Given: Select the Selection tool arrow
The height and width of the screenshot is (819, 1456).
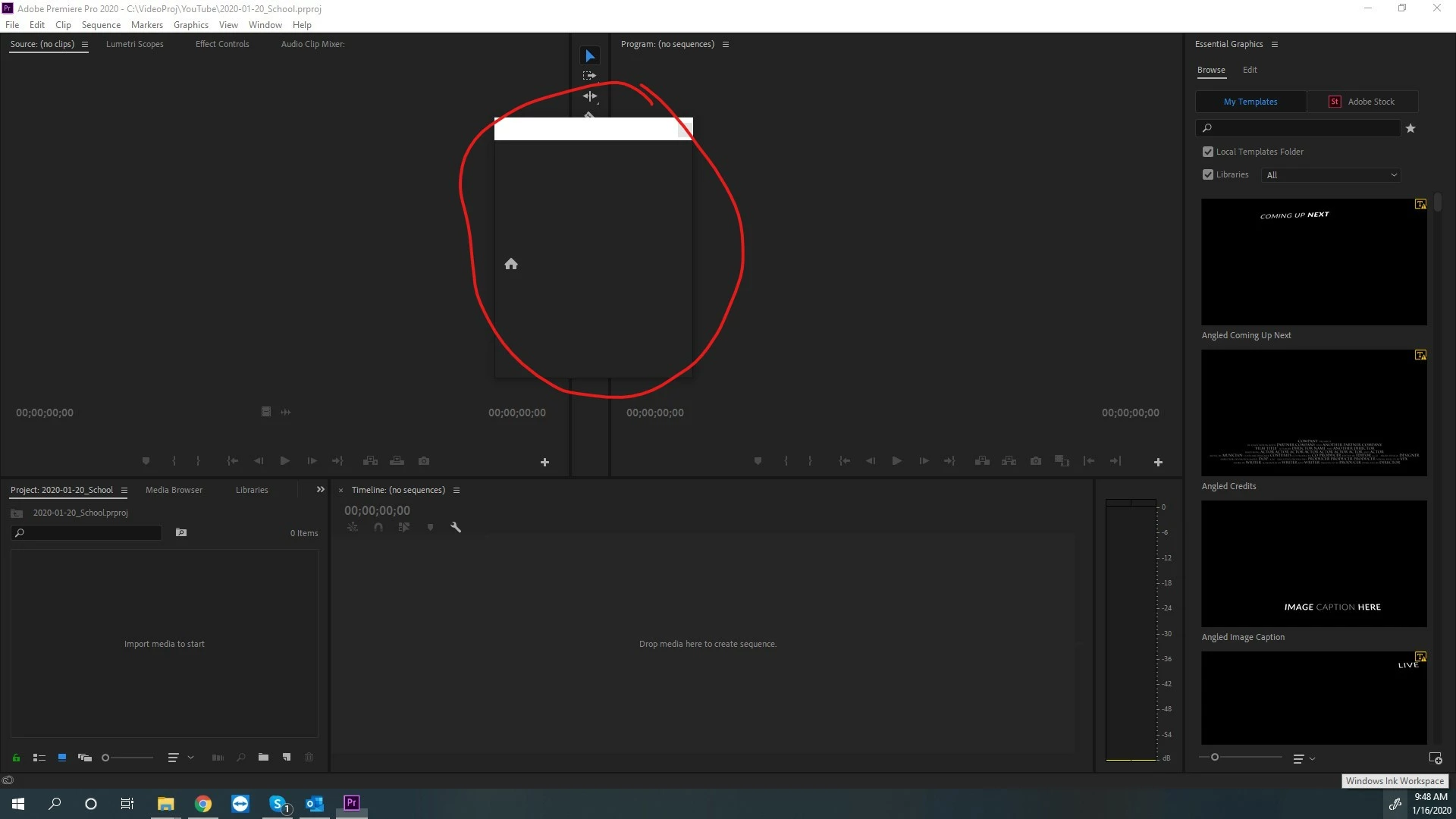Looking at the screenshot, I should [590, 56].
